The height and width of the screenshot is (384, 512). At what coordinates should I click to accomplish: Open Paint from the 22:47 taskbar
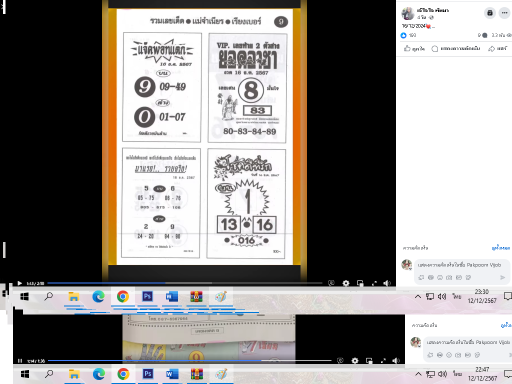coord(221,374)
